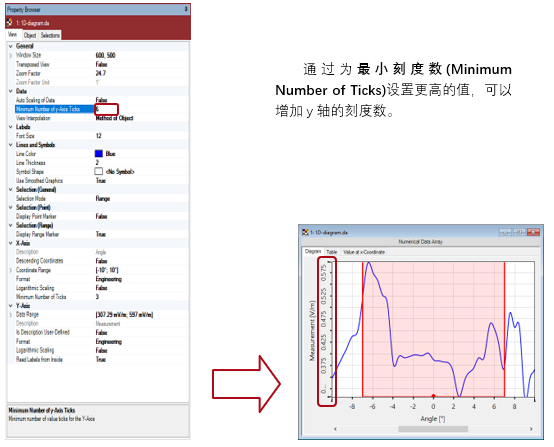Collapse the Lines and Symbols section
Screen dimensions: 554x447
11,145
